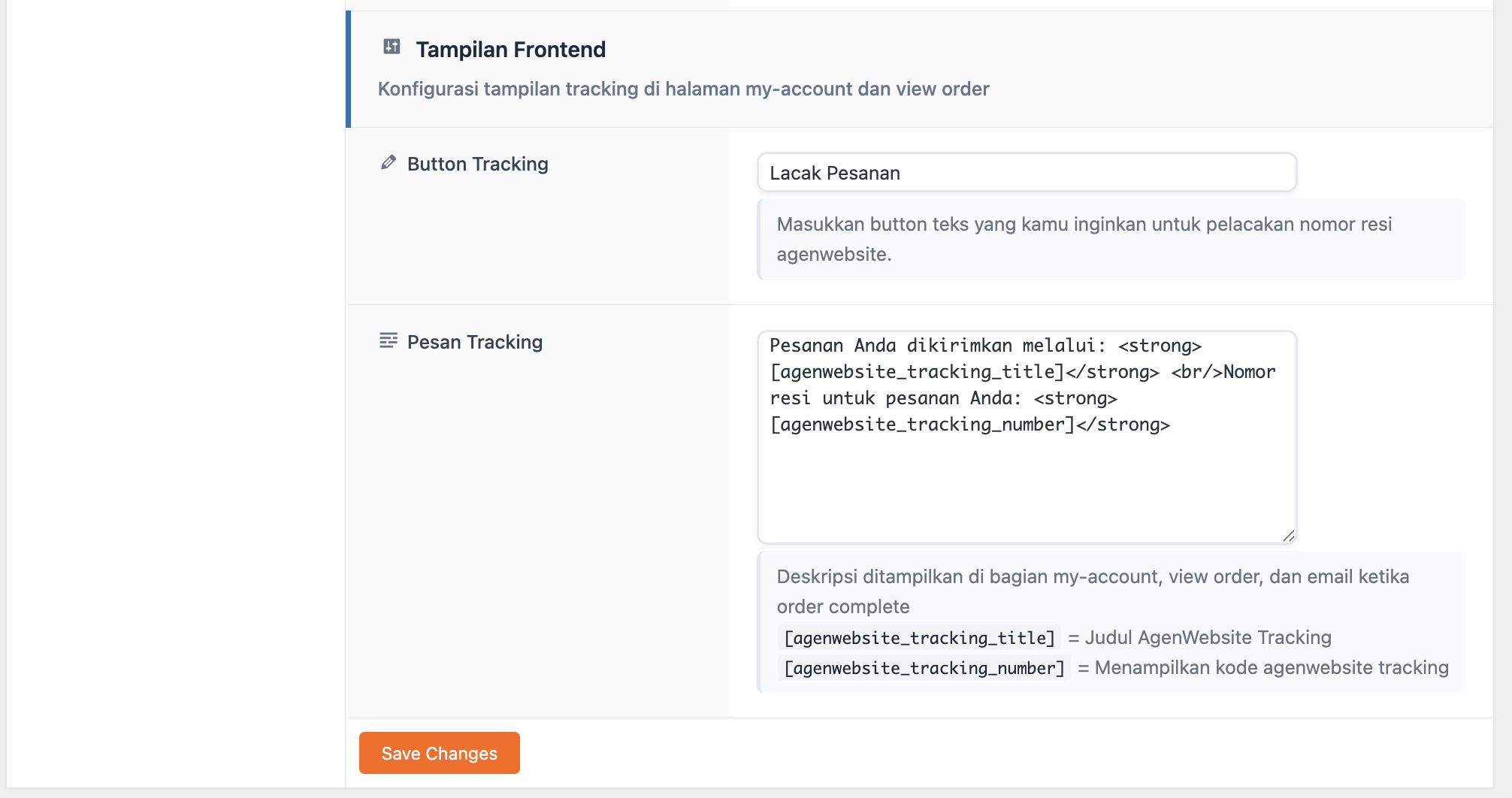Click the Konfigurasi tampilan tracking description
The image size is (1512, 798).
click(x=683, y=89)
